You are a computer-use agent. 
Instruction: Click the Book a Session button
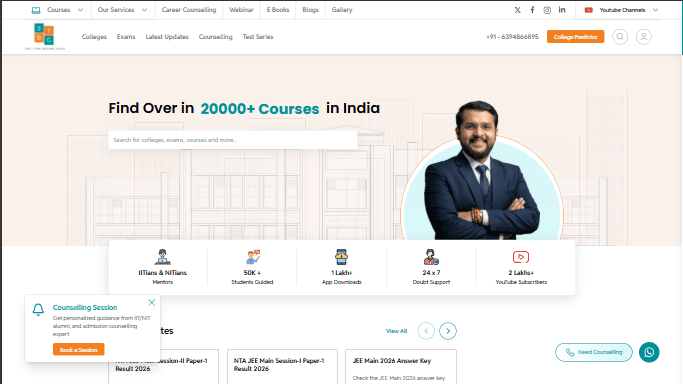[x=78, y=350]
